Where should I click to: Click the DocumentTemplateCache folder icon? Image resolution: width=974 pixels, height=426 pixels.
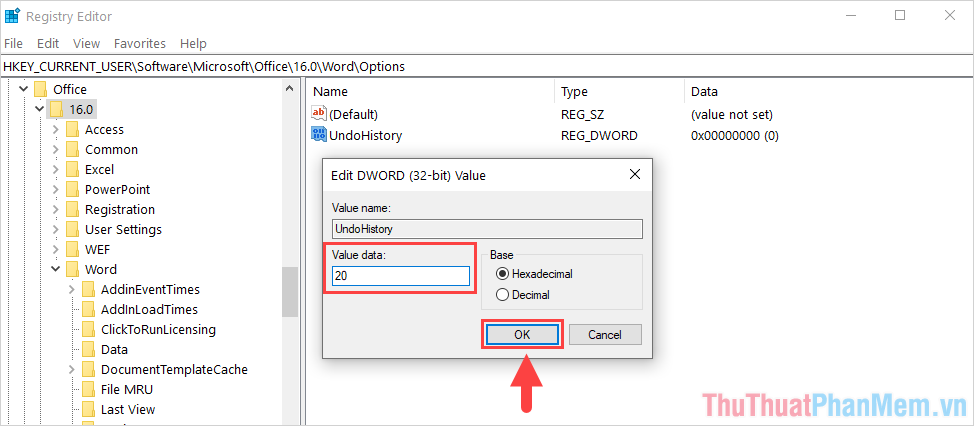coord(89,369)
